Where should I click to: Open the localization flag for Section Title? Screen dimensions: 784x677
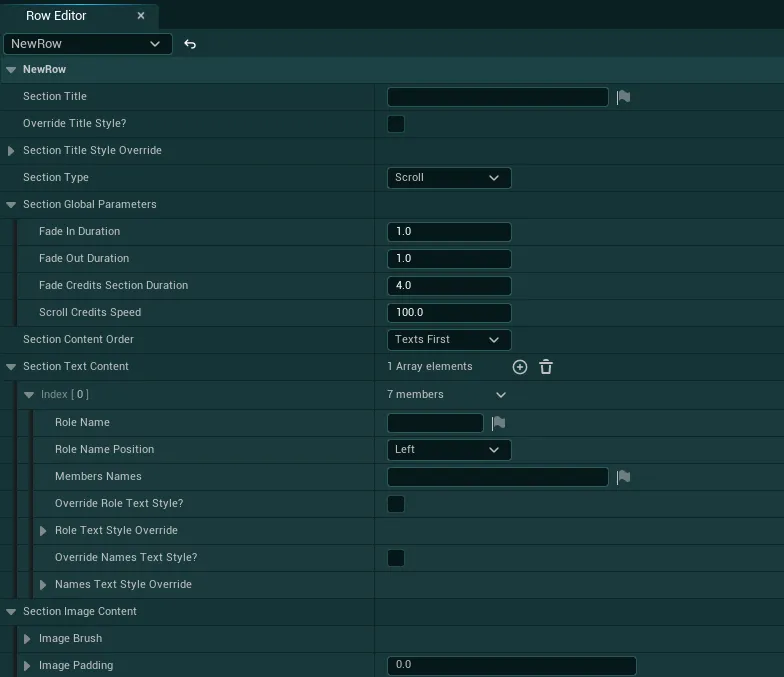pos(624,97)
